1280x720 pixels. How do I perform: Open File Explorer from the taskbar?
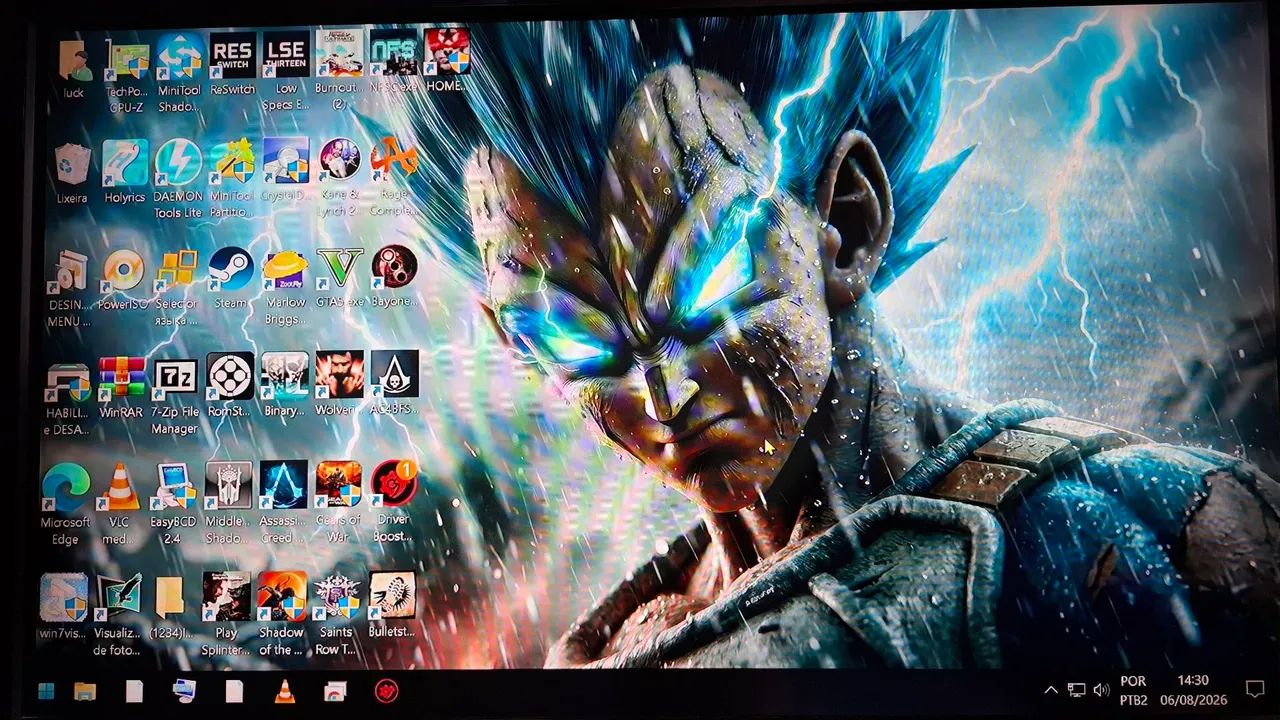[85, 691]
